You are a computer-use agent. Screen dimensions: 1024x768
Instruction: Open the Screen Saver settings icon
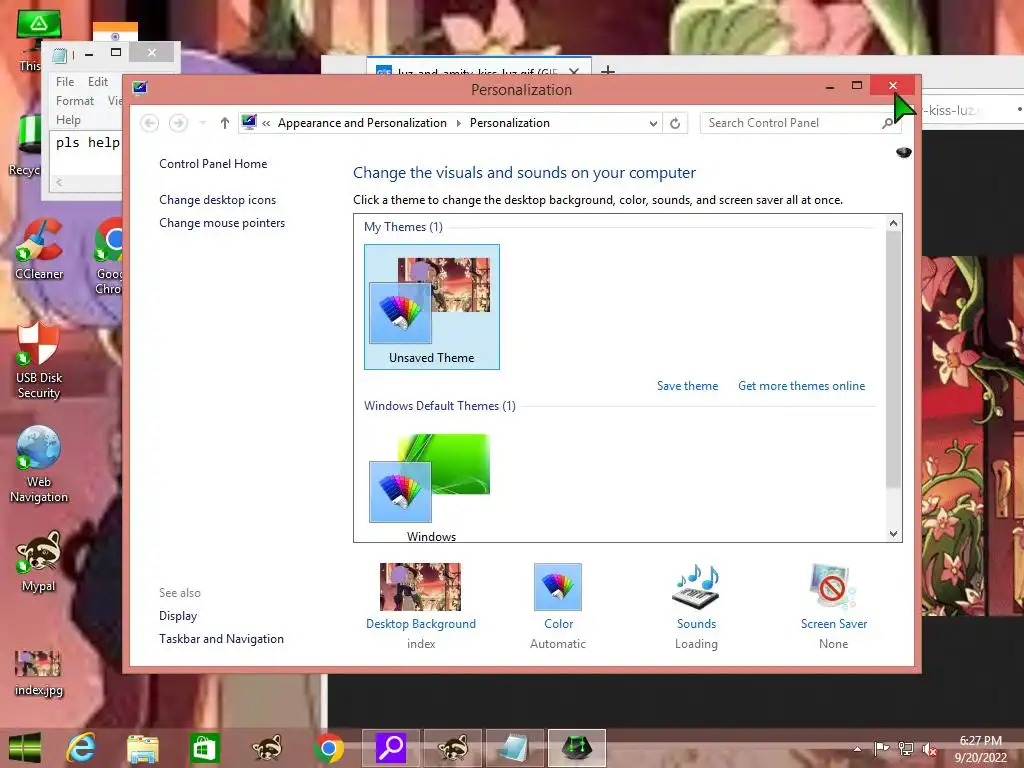(x=833, y=586)
